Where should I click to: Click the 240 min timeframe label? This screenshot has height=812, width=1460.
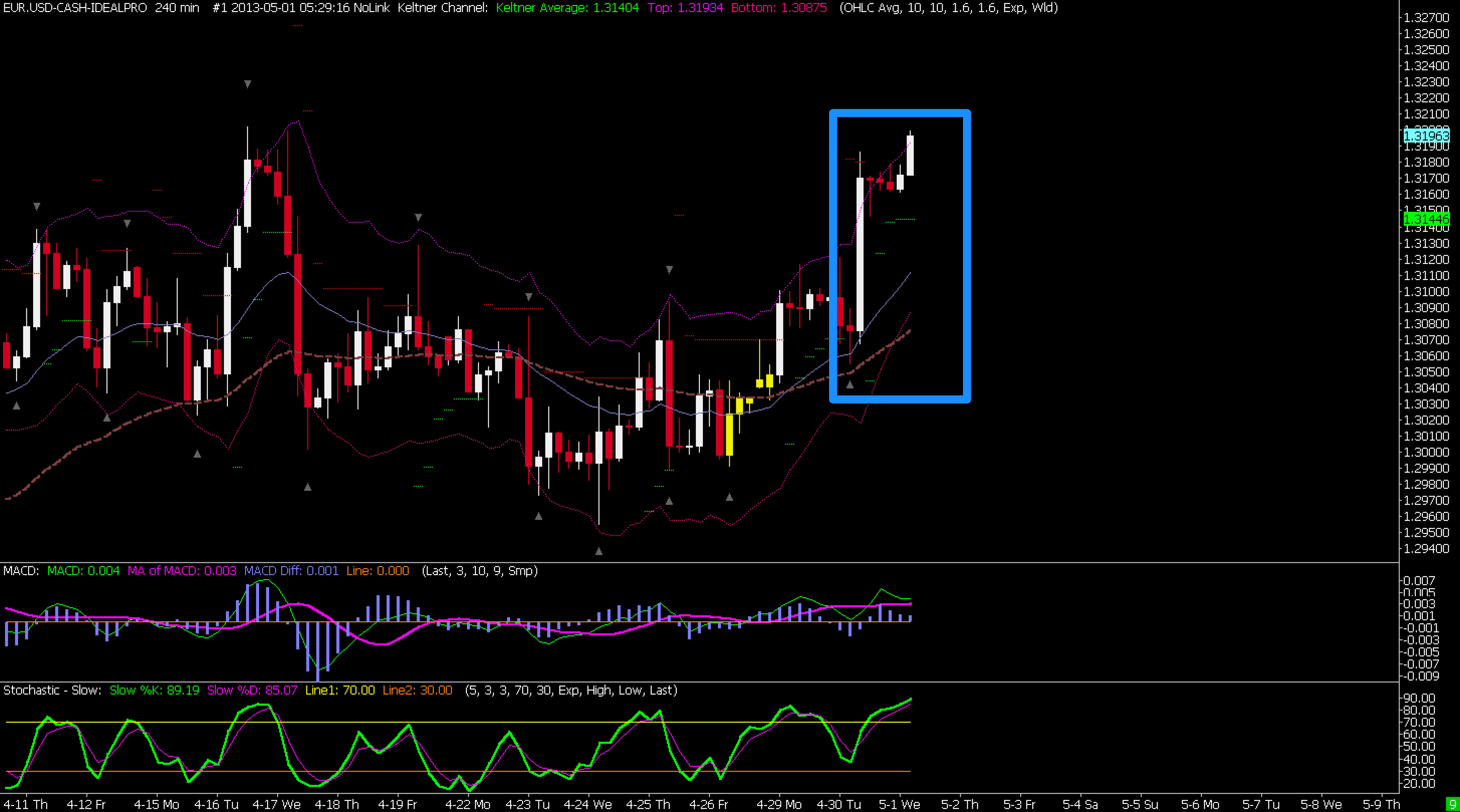point(177,8)
